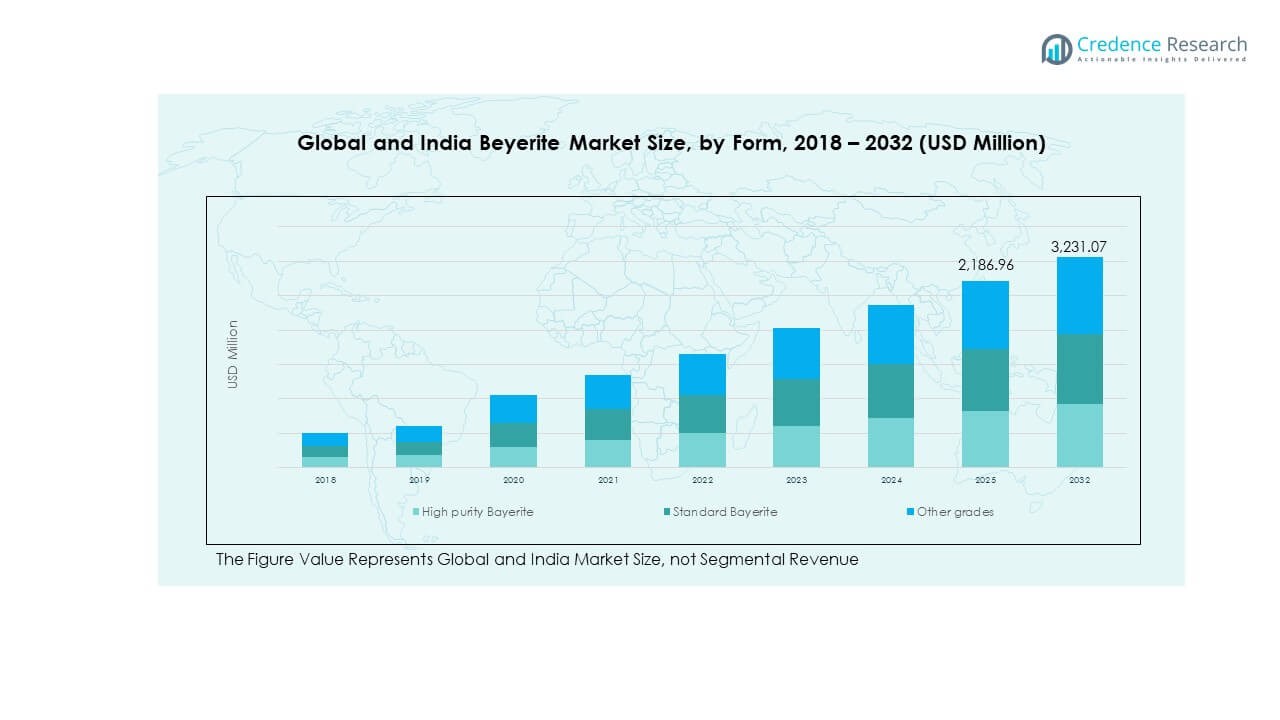Select the High purity Bayerite legend label
The width and height of the screenshot is (1280, 720).
(x=477, y=512)
